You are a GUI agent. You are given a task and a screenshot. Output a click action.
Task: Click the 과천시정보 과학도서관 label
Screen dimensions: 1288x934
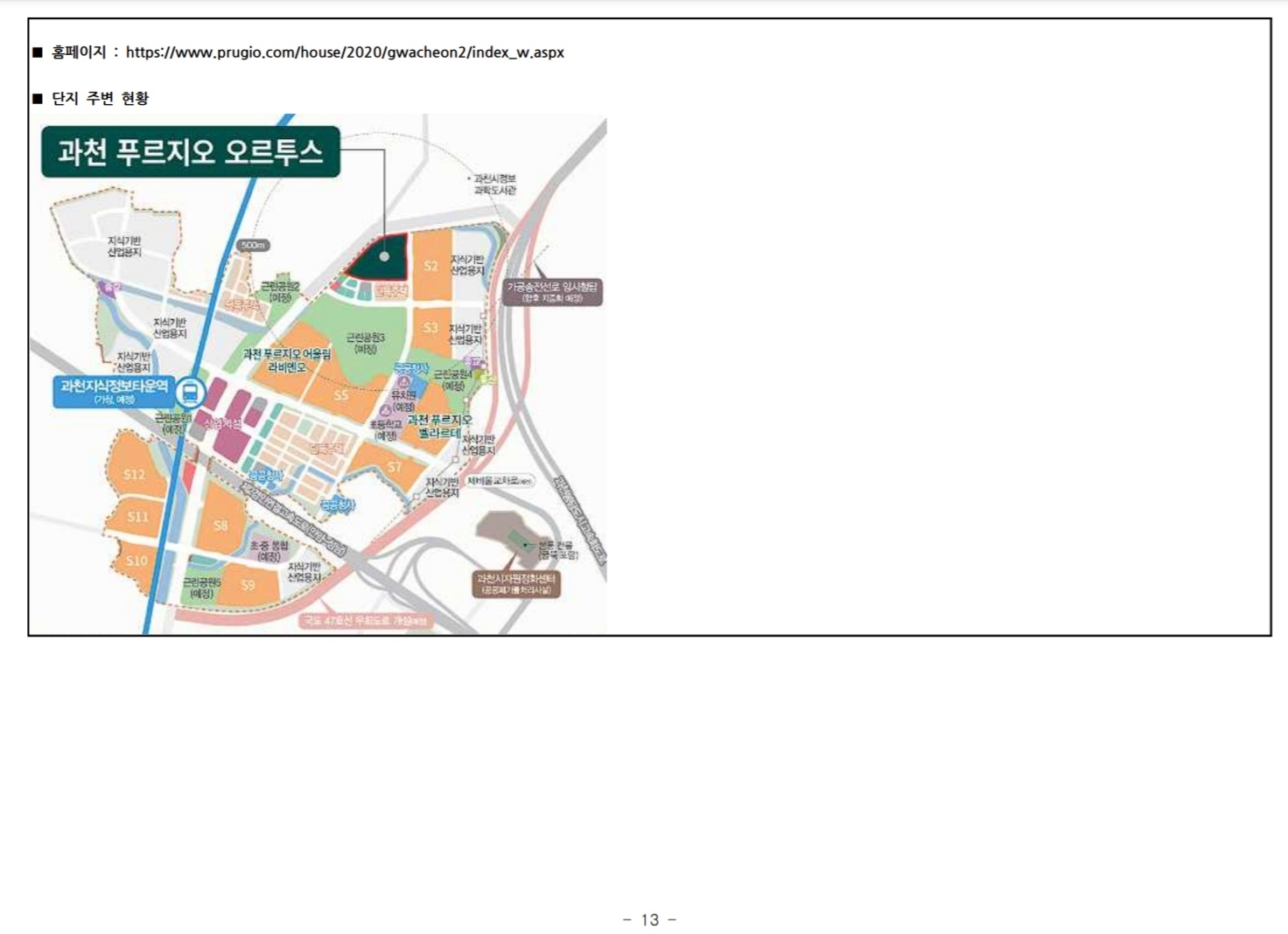[x=494, y=184]
